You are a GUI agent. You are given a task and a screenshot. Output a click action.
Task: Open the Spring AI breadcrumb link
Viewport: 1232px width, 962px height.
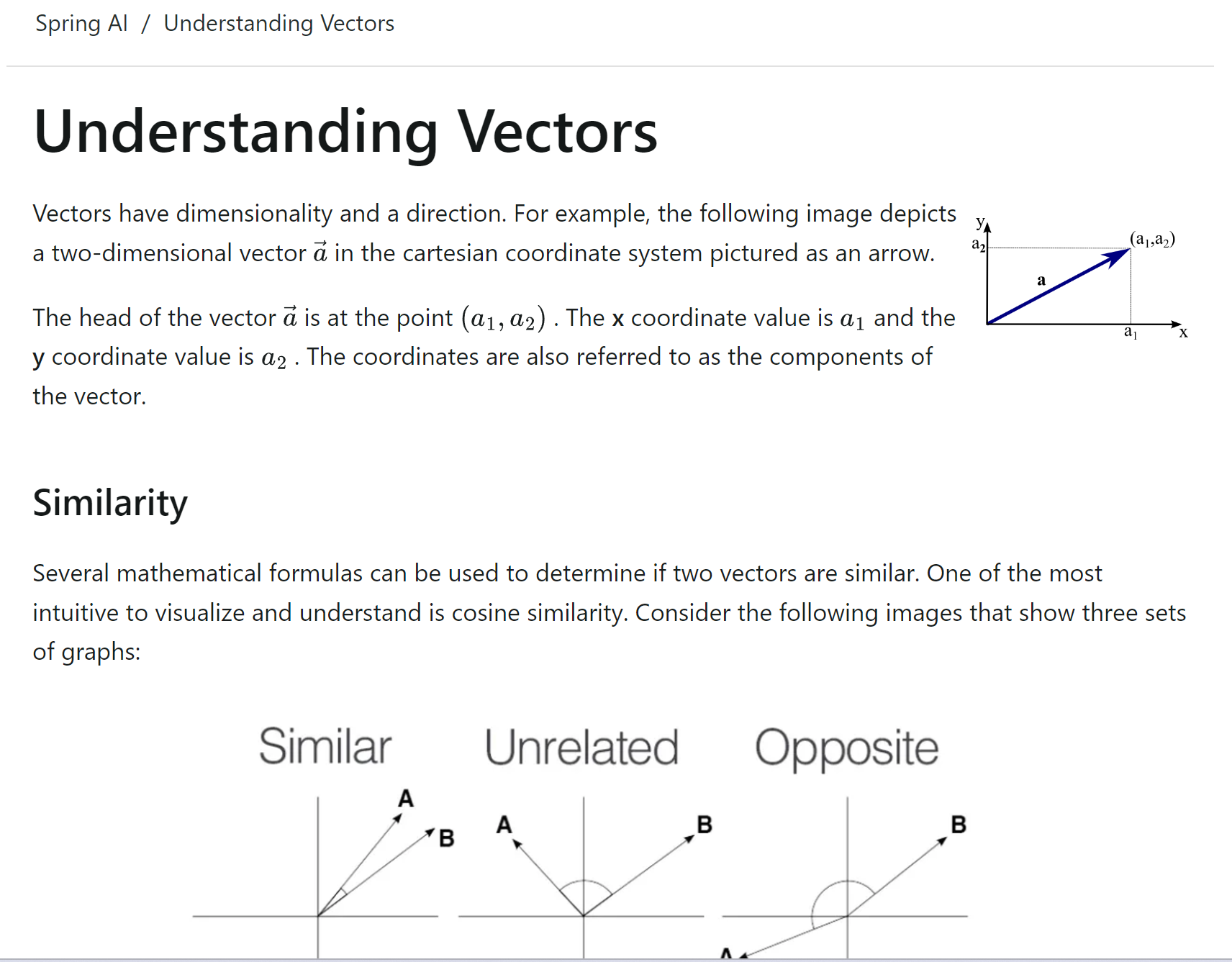[81, 23]
